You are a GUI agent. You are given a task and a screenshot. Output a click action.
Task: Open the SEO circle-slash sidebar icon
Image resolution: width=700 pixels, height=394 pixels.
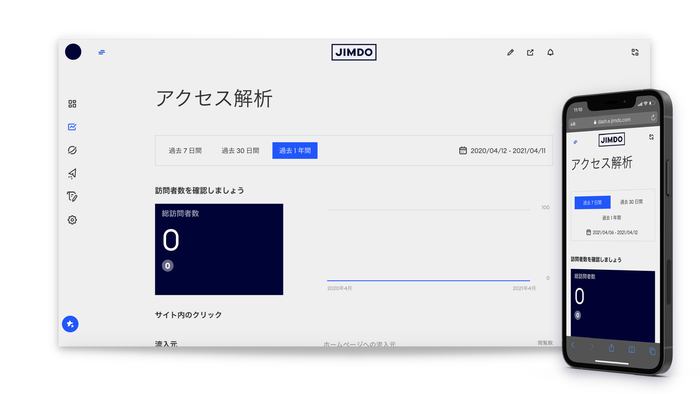72,150
